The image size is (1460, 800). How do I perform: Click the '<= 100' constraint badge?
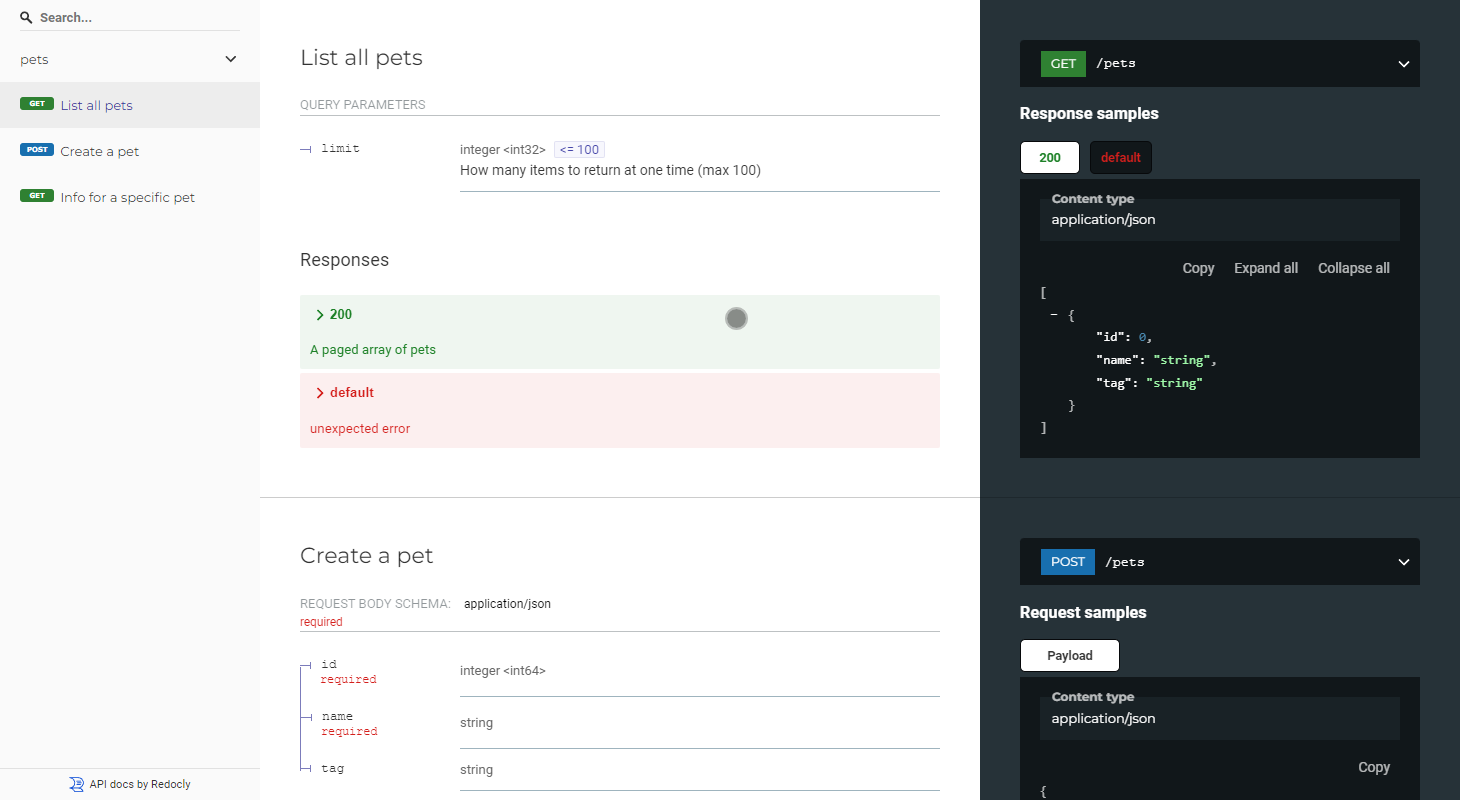pos(579,149)
